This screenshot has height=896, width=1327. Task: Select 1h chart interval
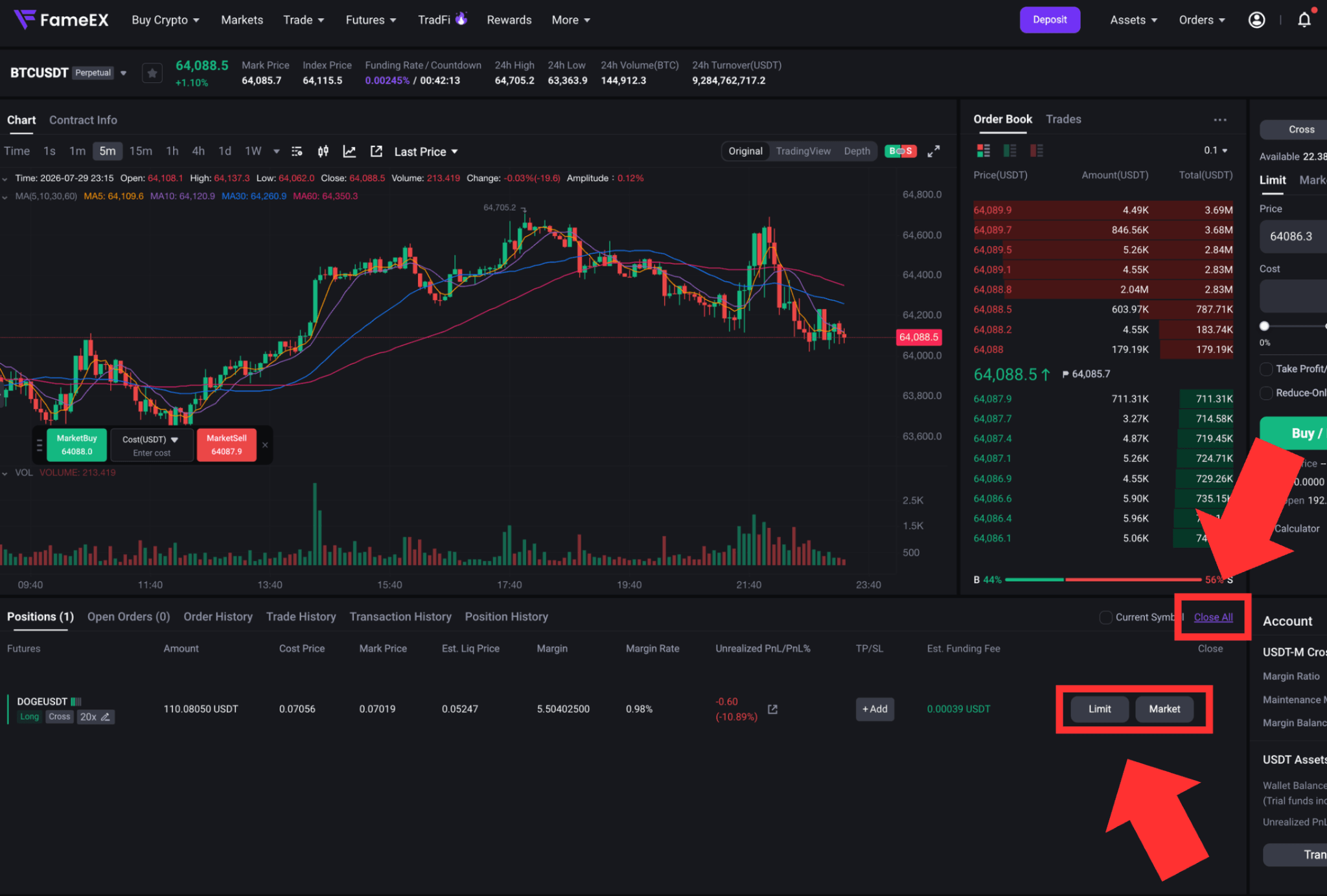(x=172, y=151)
